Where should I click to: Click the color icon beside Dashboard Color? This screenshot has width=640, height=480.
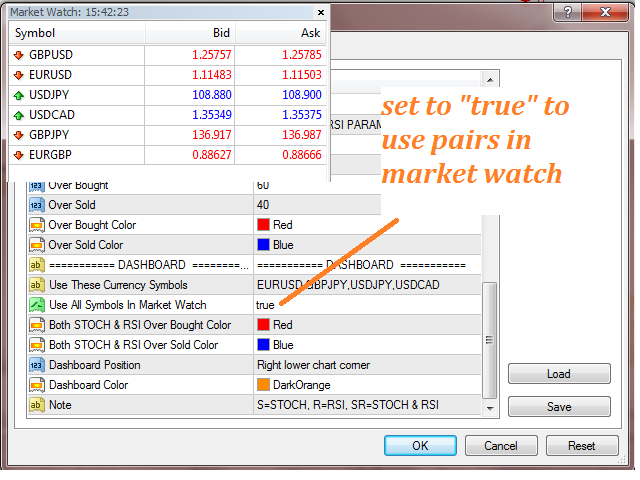click(36, 385)
